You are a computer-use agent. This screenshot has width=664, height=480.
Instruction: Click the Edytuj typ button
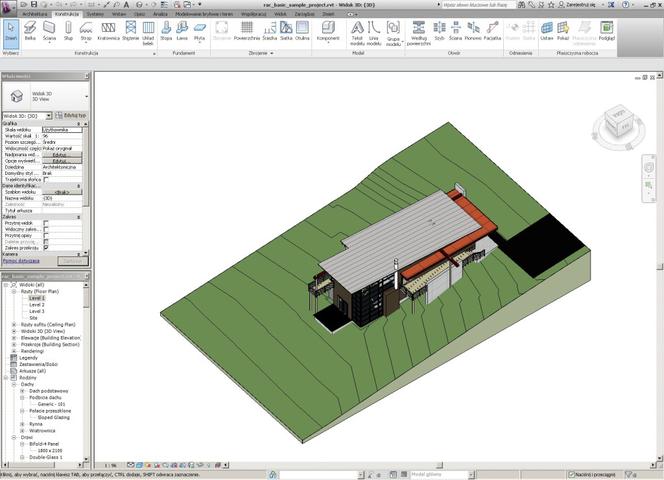(71, 115)
